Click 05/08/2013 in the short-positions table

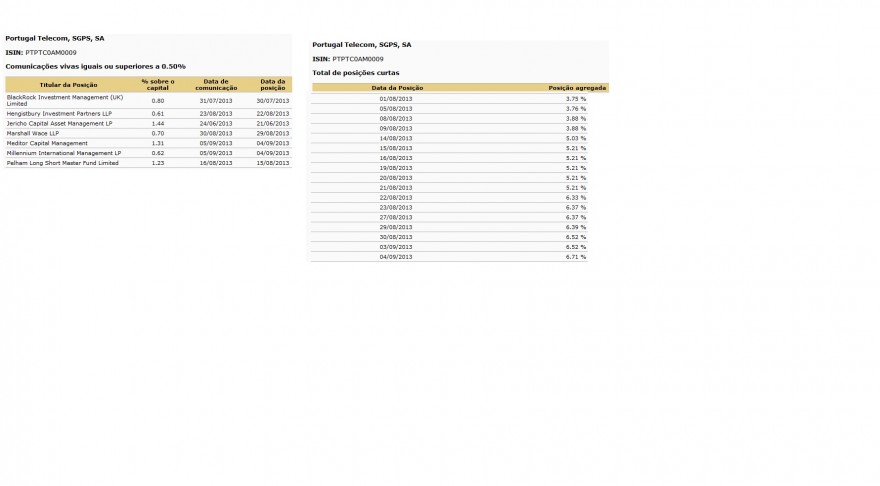tap(396, 109)
